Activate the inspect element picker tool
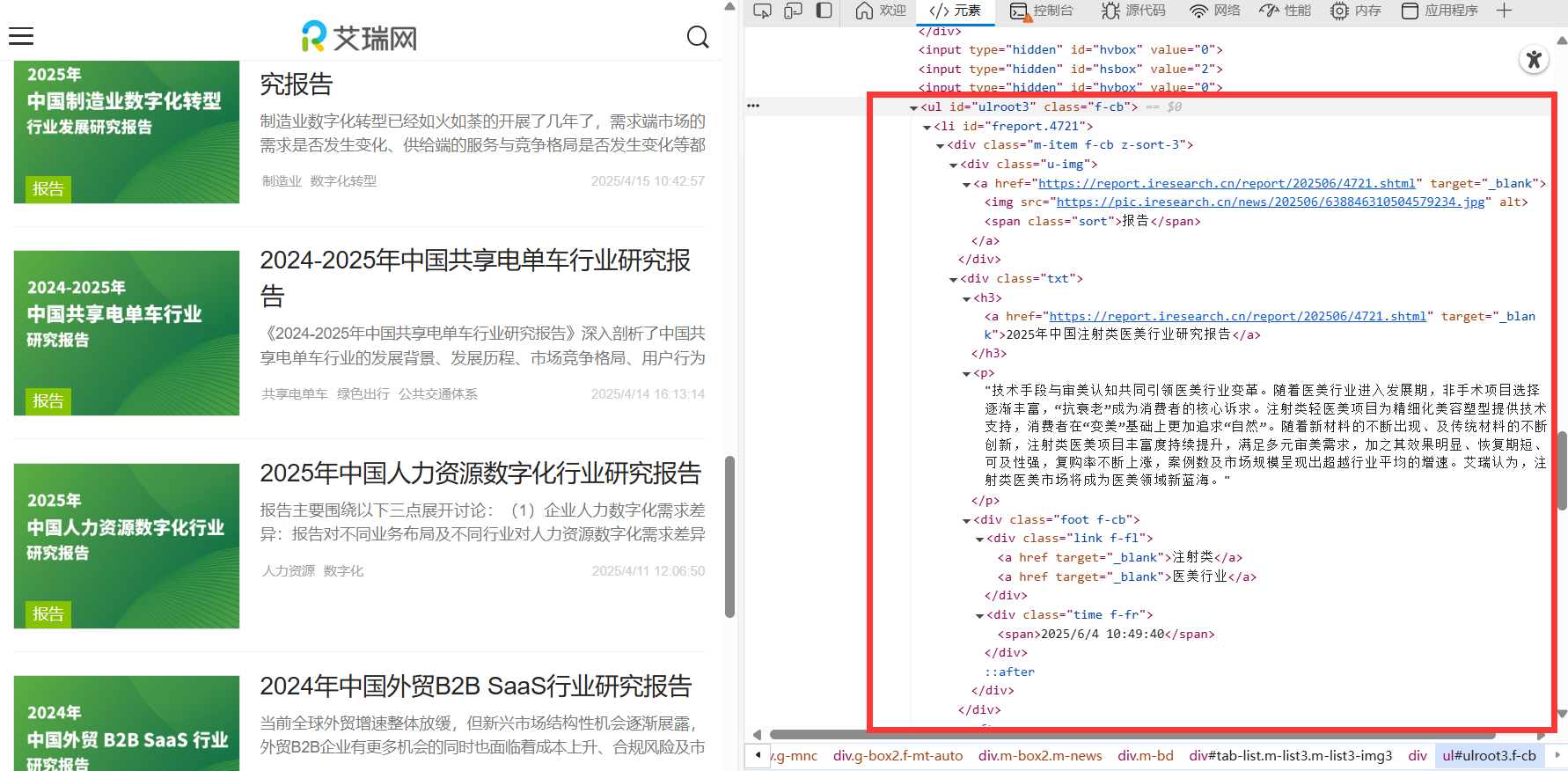 coord(763,11)
